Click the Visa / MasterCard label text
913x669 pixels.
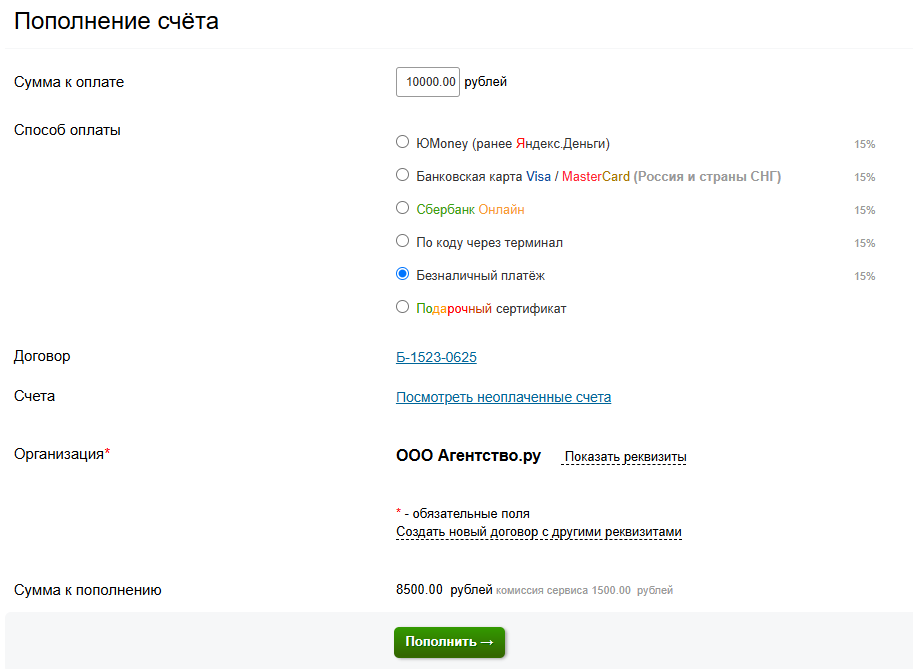[x=578, y=177]
